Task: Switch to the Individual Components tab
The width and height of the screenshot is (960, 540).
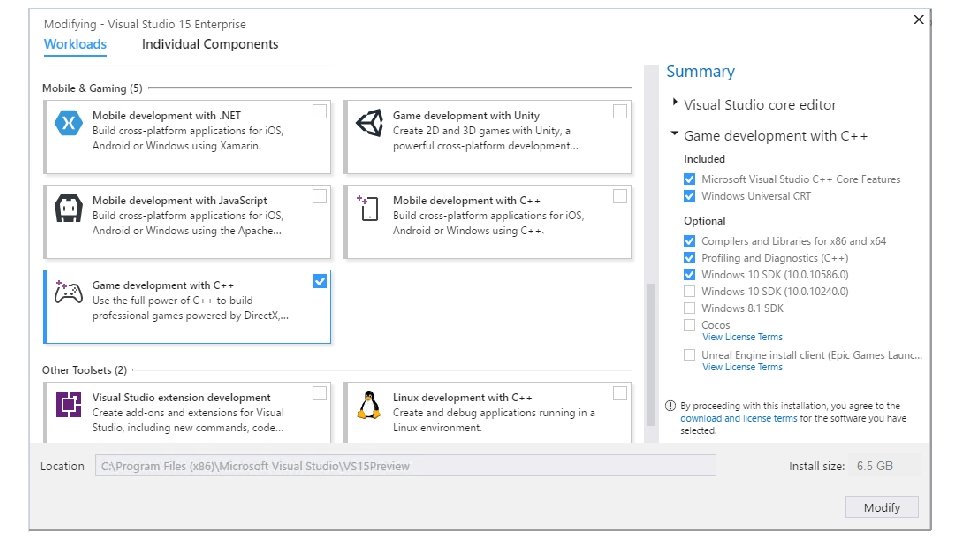Action: [210, 44]
